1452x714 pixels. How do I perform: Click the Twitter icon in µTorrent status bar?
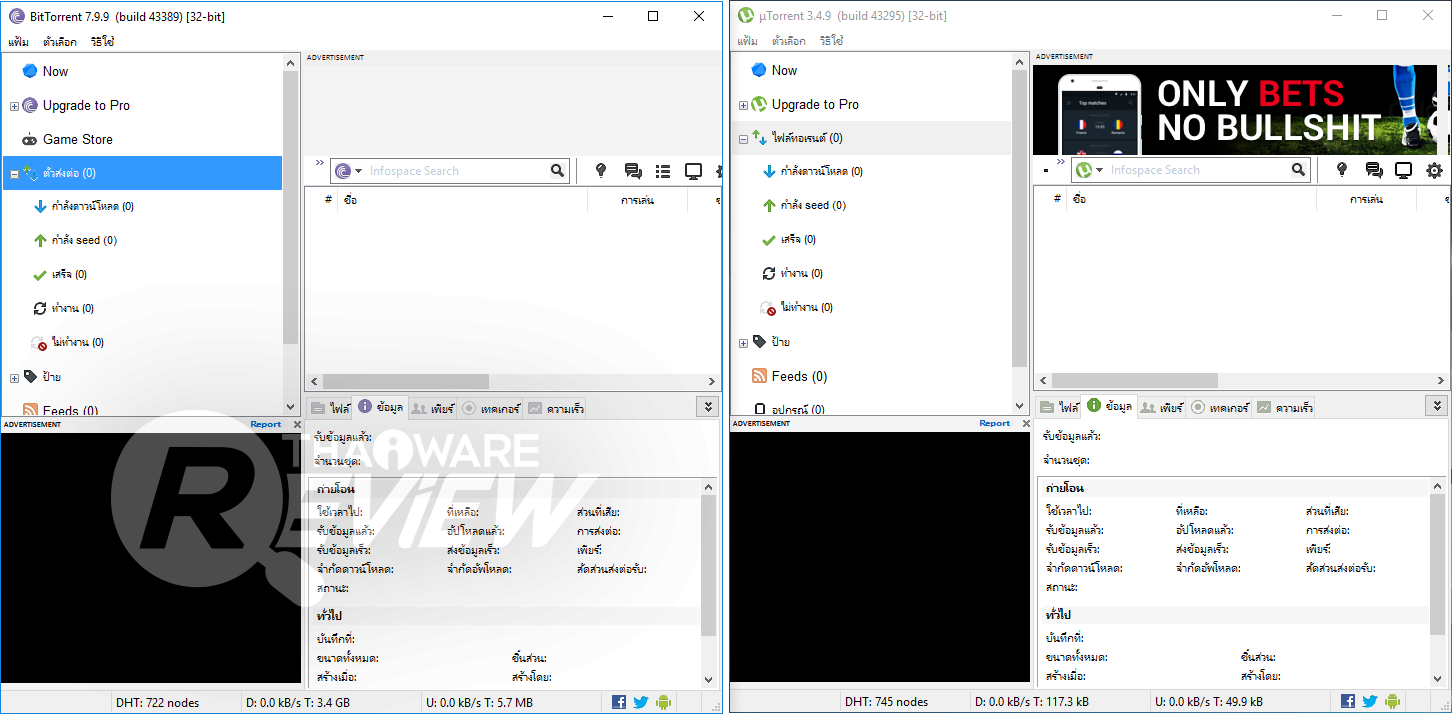point(1370,701)
